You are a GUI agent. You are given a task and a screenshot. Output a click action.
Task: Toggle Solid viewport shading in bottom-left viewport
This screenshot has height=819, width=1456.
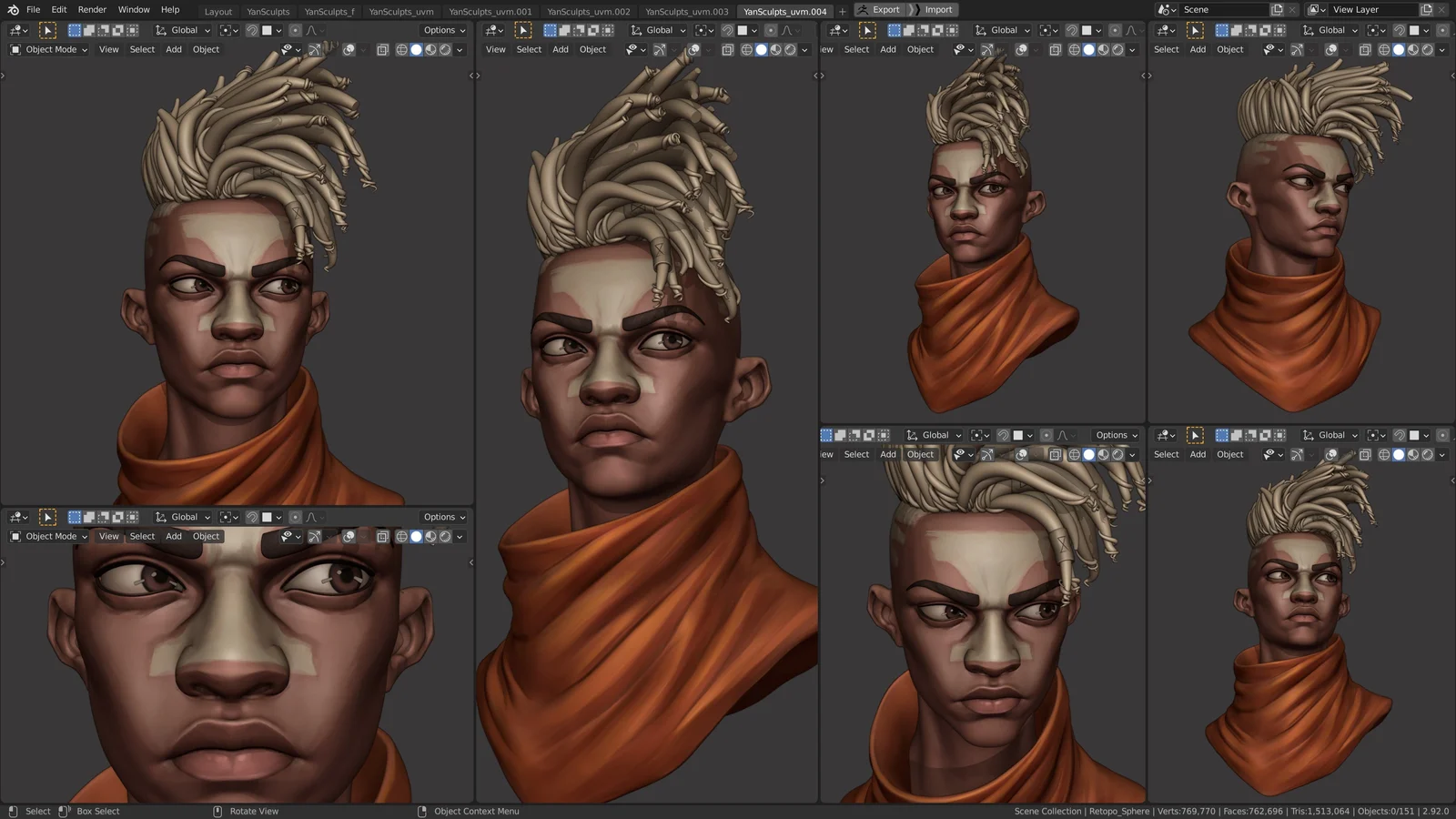click(x=416, y=536)
